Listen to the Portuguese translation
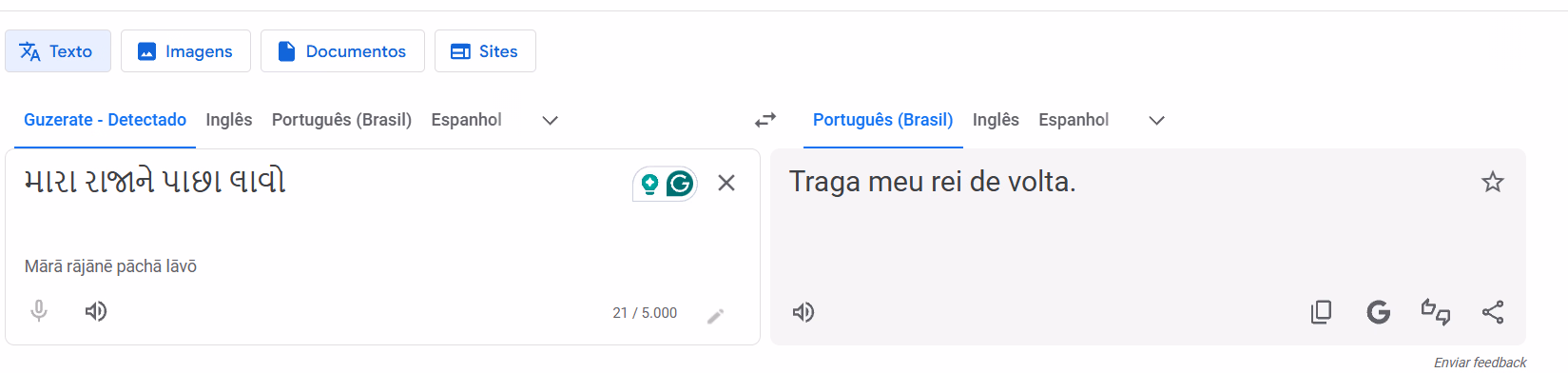Image resolution: width=1568 pixels, height=373 pixels. [x=803, y=312]
